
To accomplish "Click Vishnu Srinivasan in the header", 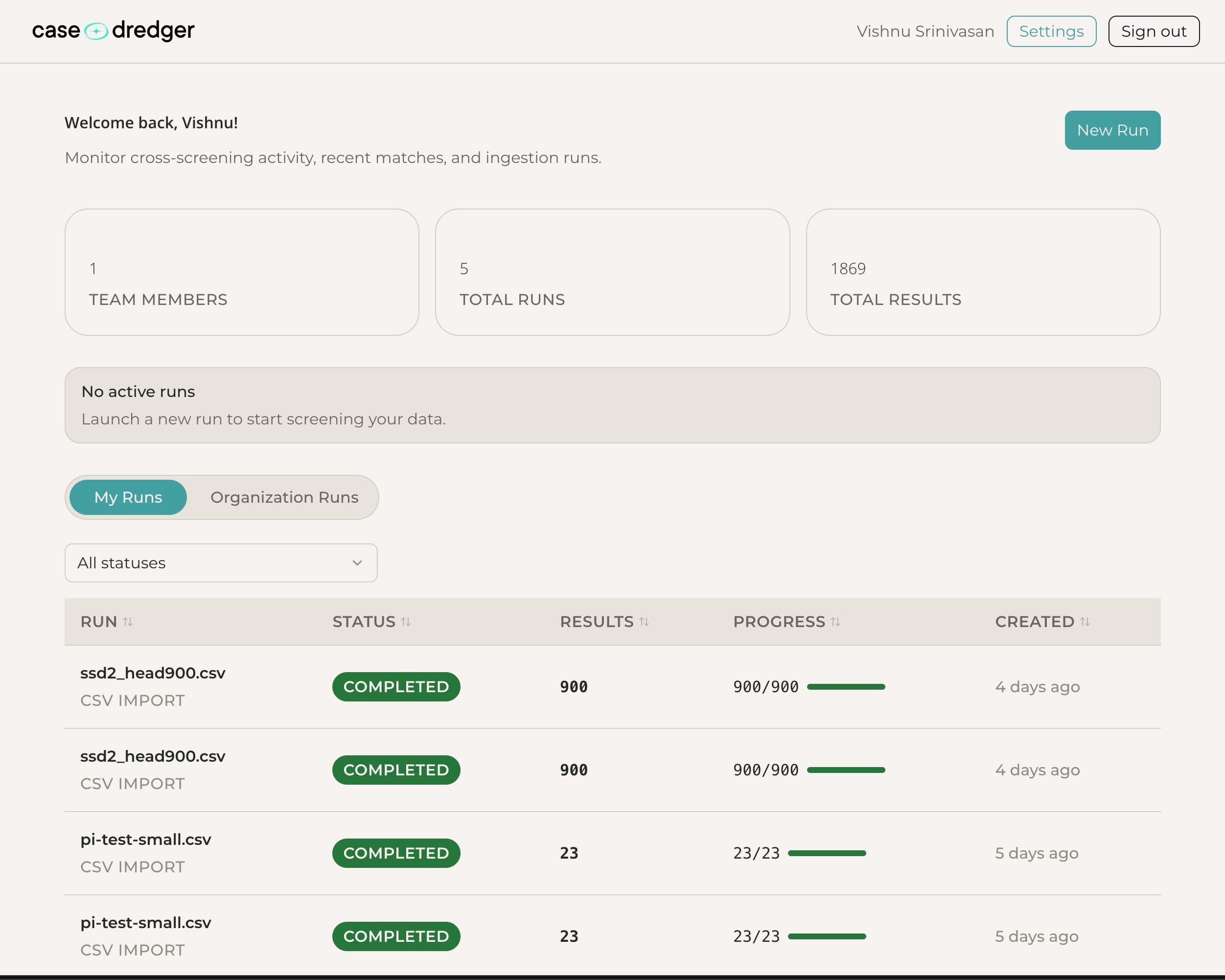I will click(925, 31).
